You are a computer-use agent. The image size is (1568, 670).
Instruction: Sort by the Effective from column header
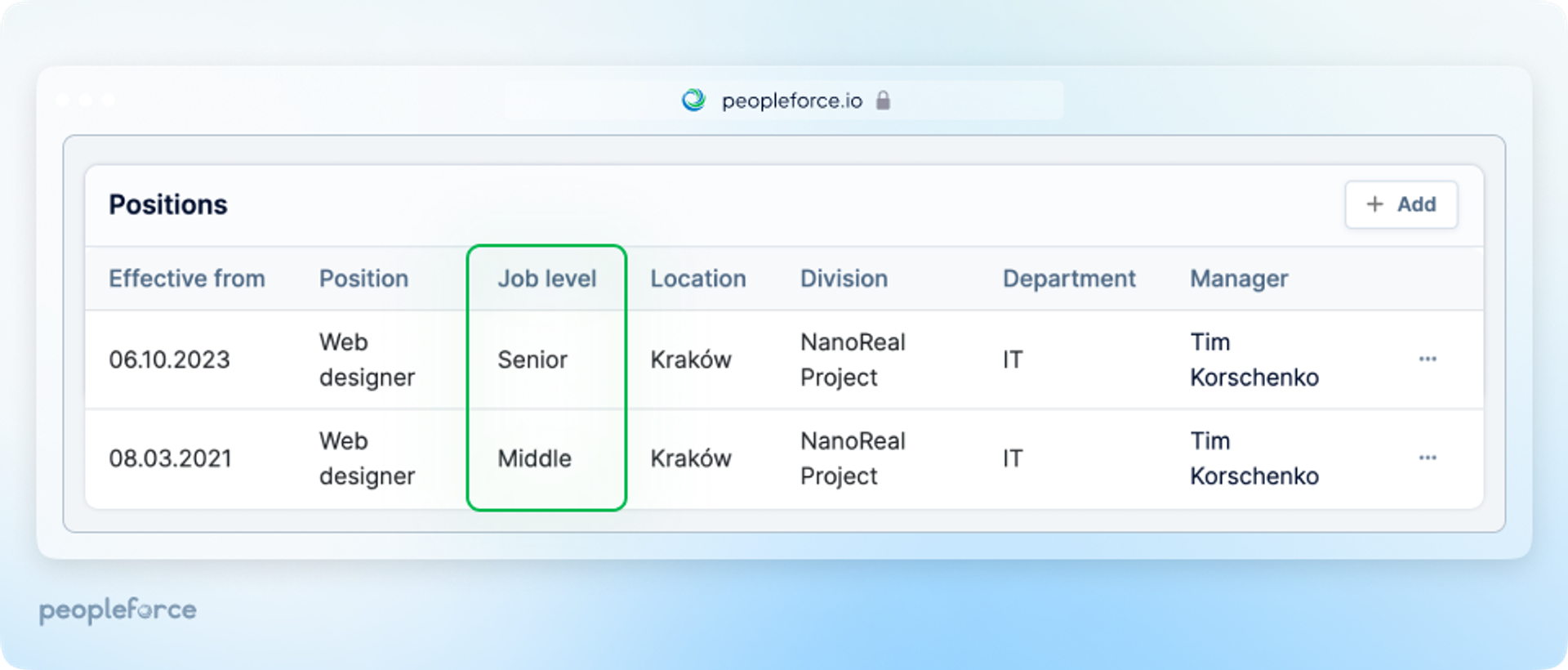(187, 279)
